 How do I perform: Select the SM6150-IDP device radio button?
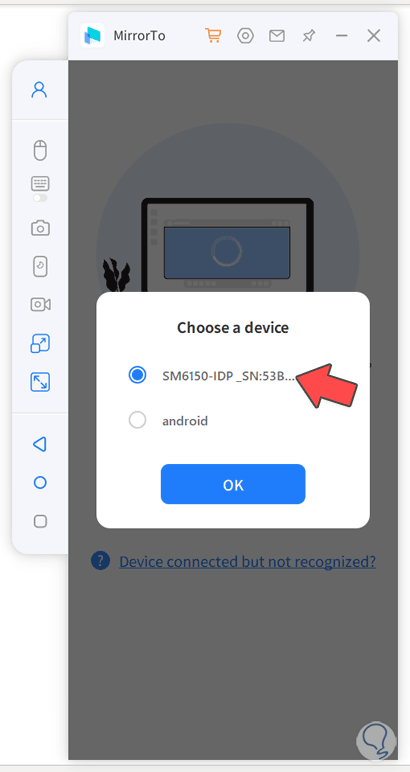click(x=137, y=375)
